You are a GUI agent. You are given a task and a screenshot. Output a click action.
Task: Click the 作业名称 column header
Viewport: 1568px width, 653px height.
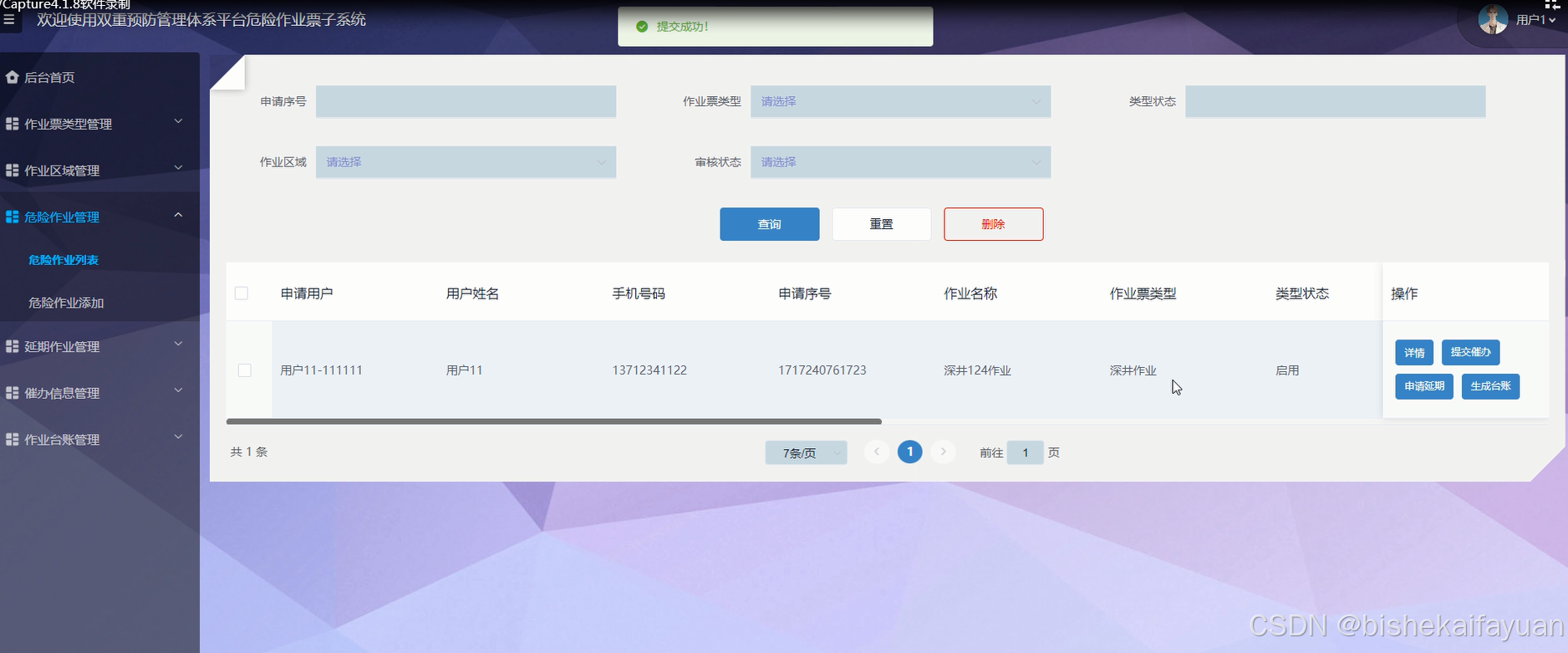pos(970,293)
